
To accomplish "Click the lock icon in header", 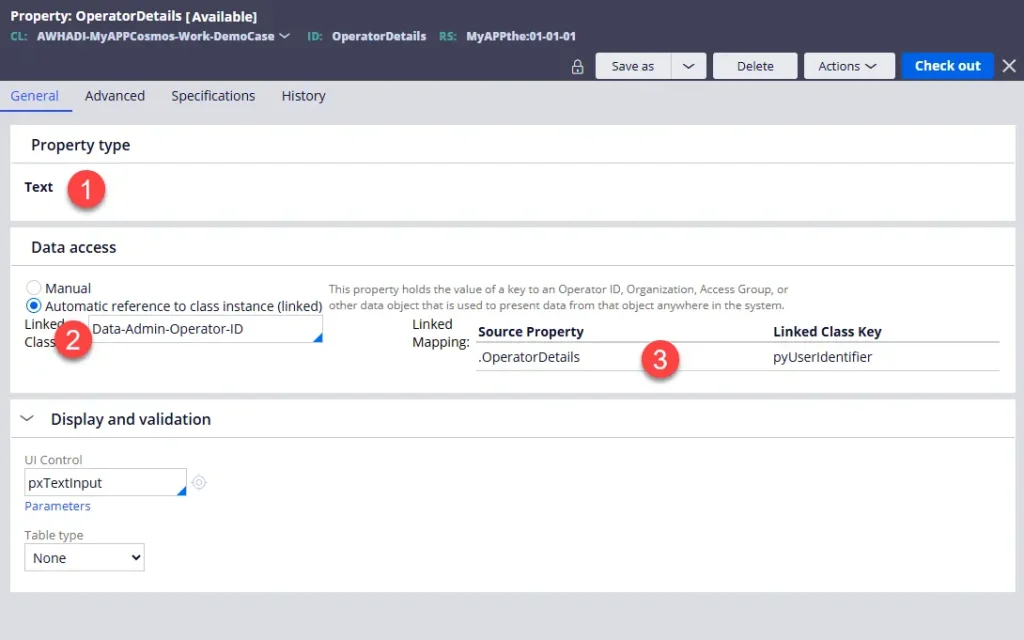I will [x=577, y=67].
